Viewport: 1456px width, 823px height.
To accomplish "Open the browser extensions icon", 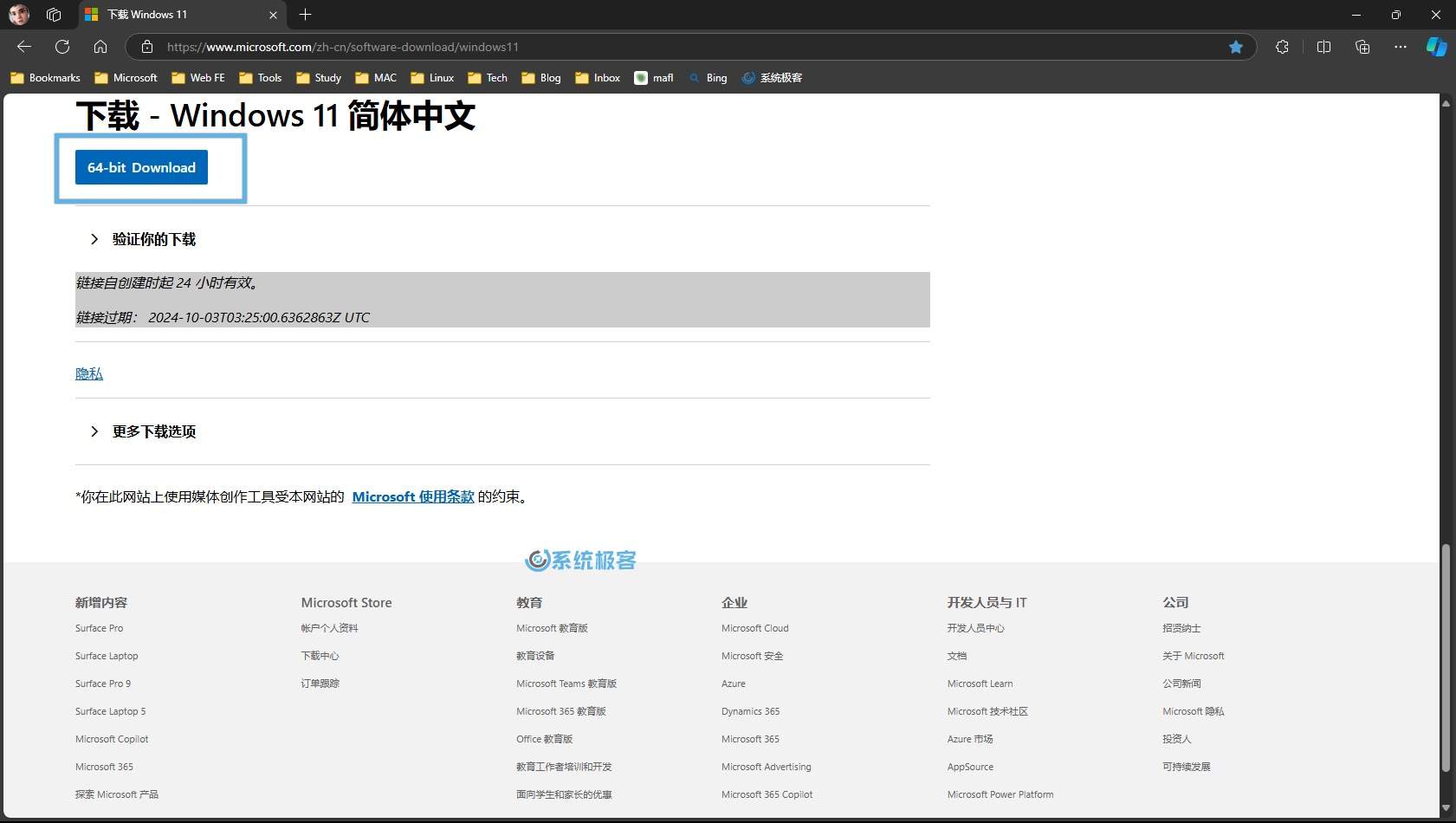I will point(1282,47).
